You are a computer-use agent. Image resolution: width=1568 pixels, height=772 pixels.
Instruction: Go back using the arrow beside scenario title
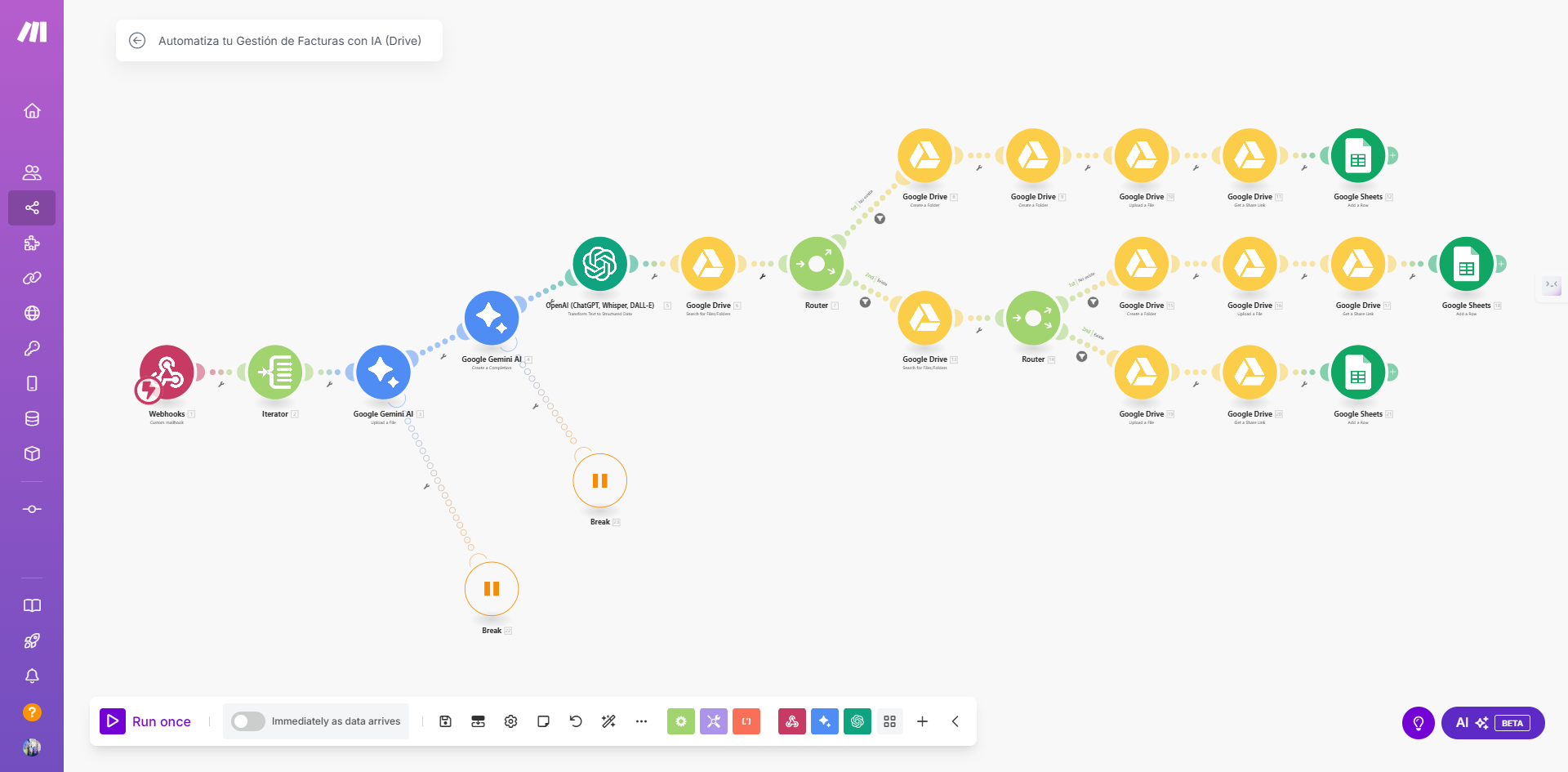(137, 41)
